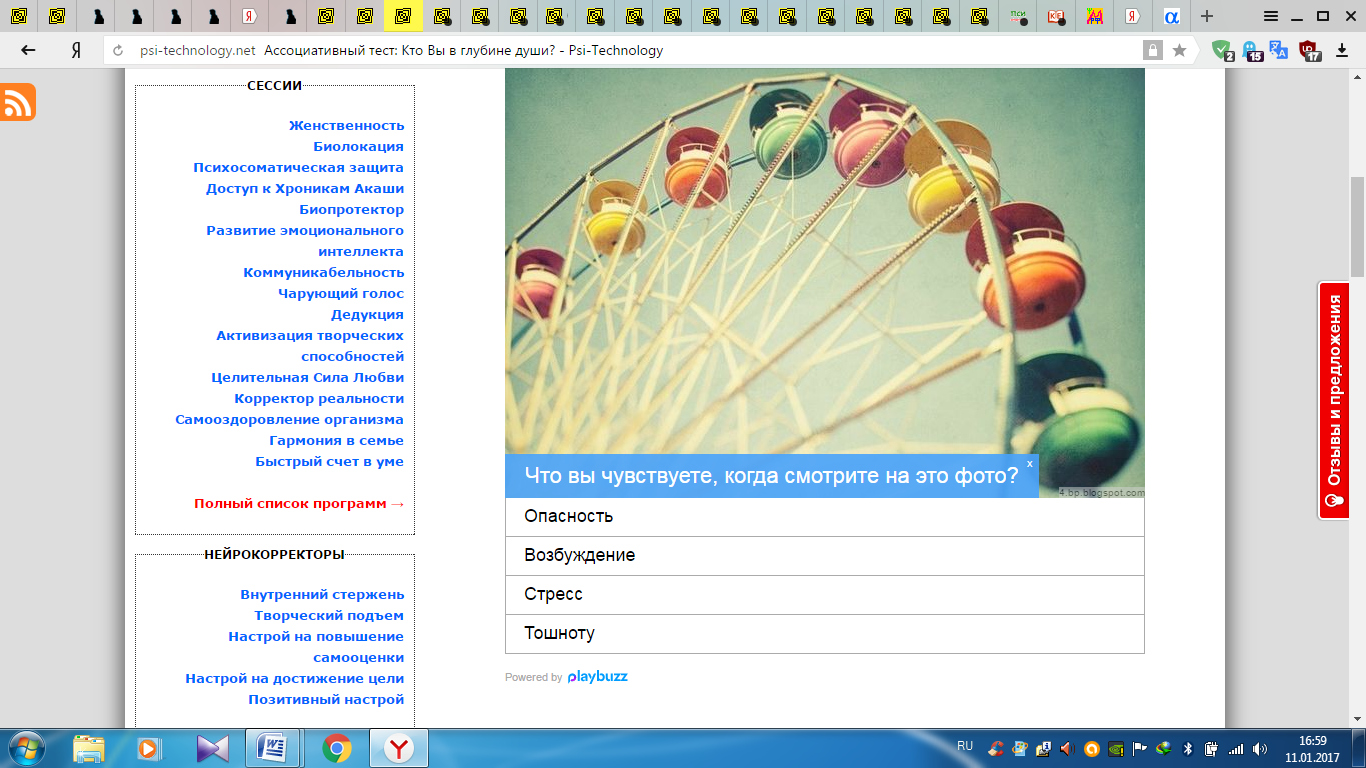Reload the page with the refresh icon
This screenshot has height=768, width=1366.
119,51
